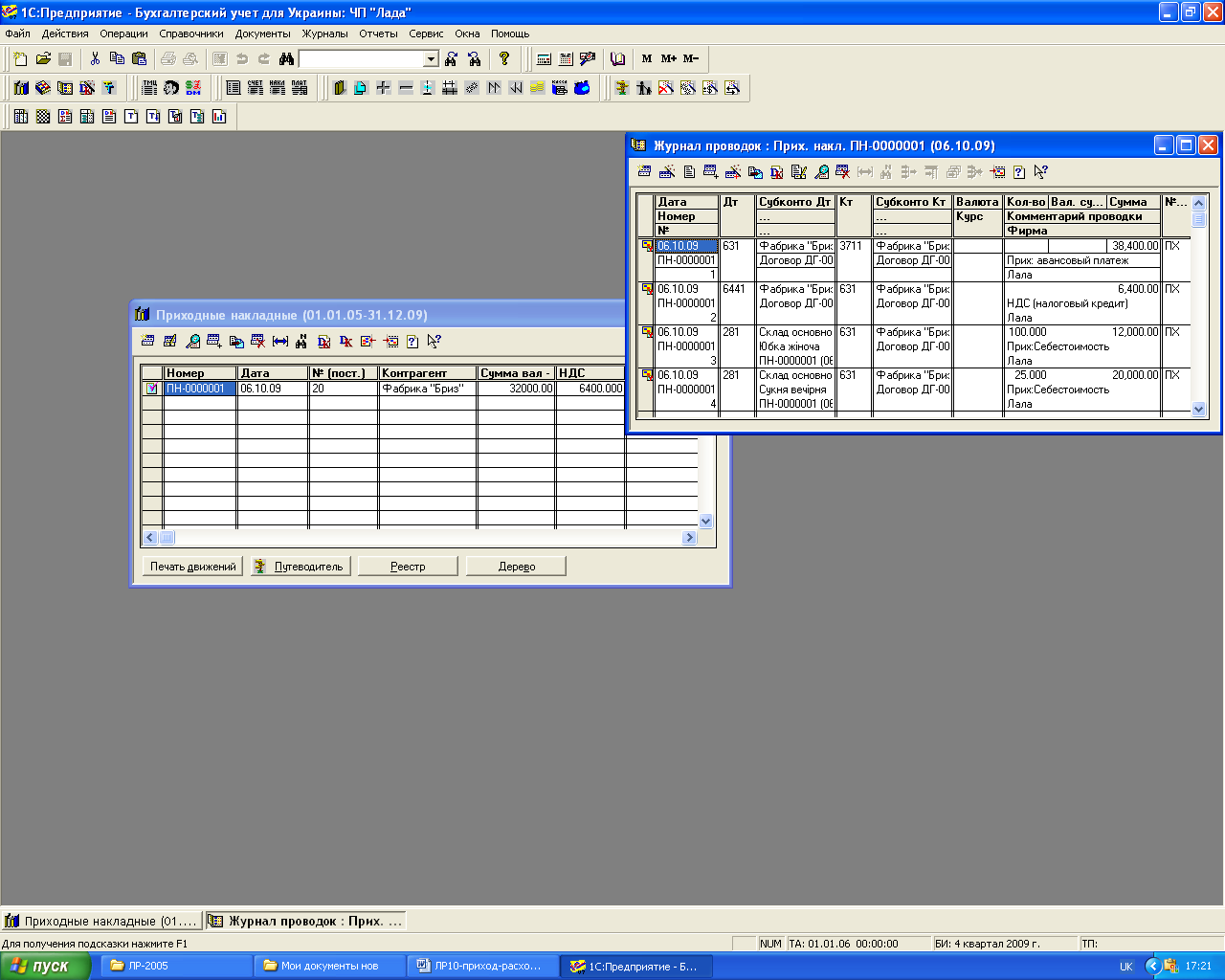Open the calendar icon in main toolbar

[566, 58]
